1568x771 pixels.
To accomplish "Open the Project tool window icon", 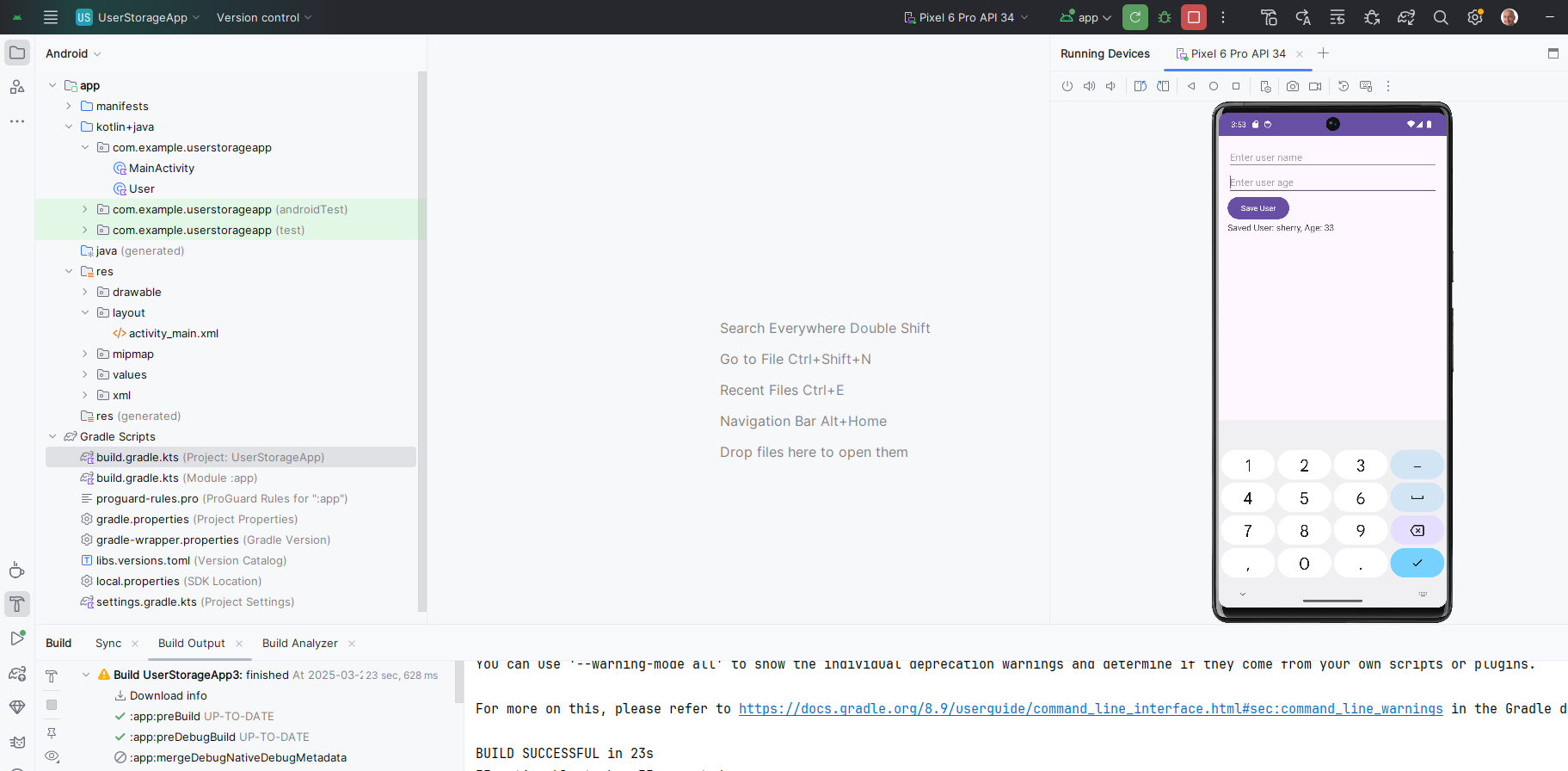I will pos(17,52).
